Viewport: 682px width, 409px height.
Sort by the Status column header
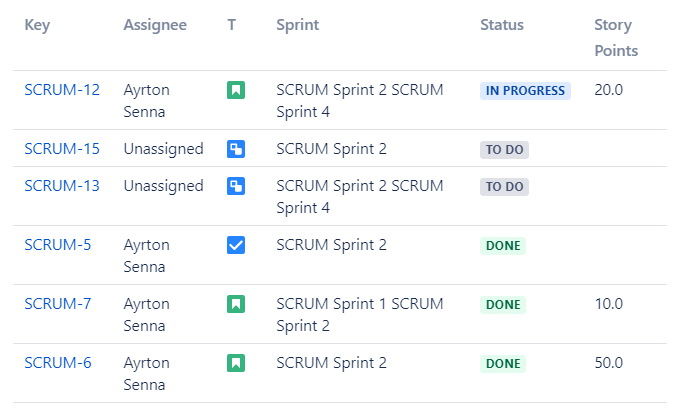tap(502, 25)
